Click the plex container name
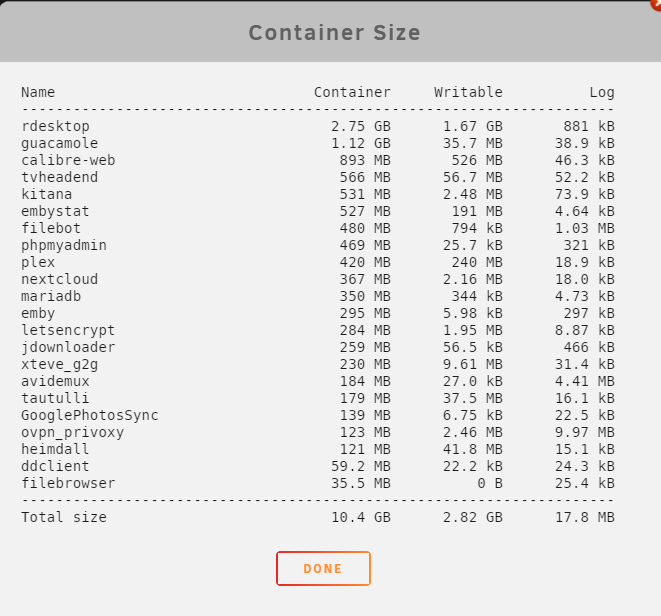The height and width of the screenshot is (616, 661). (x=38, y=262)
